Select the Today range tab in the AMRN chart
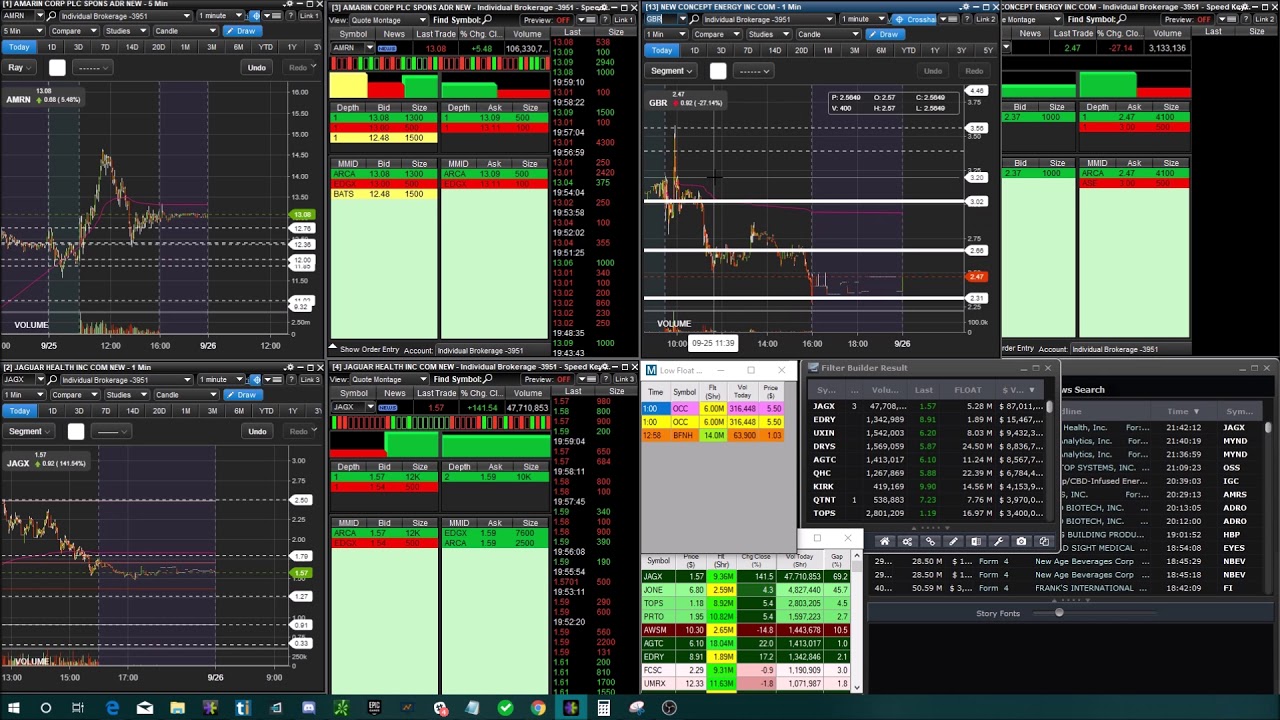This screenshot has height=720, width=1280. pyautogui.click(x=19, y=47)
